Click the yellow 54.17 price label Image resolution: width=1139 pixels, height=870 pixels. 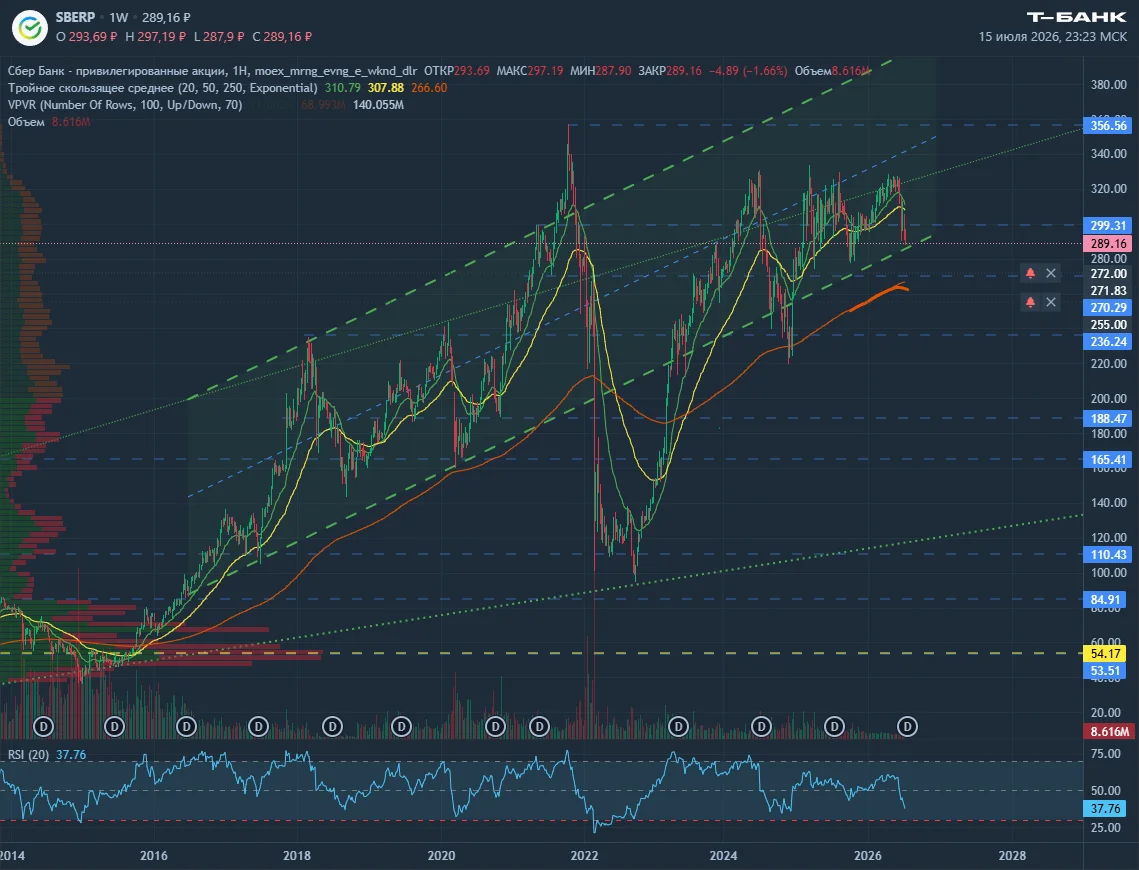[x=1105, y=653]
